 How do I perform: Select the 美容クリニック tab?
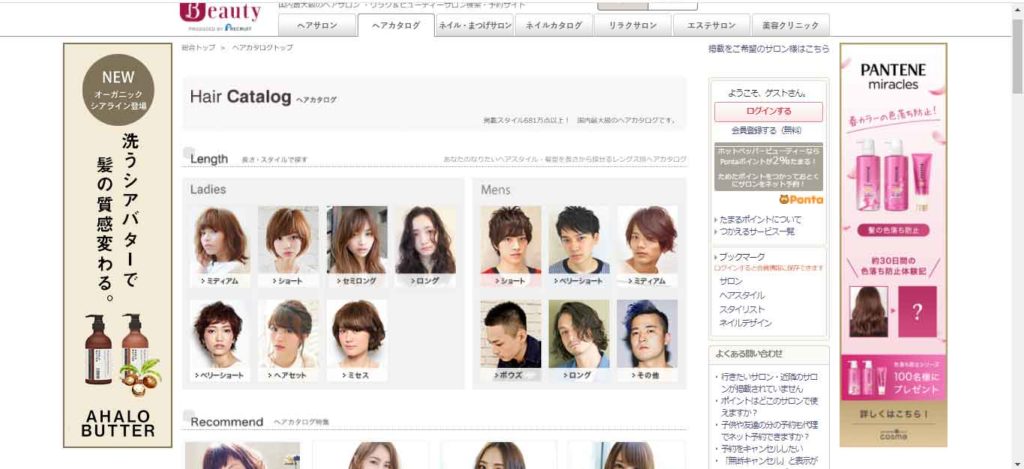(x=789, y=26)
